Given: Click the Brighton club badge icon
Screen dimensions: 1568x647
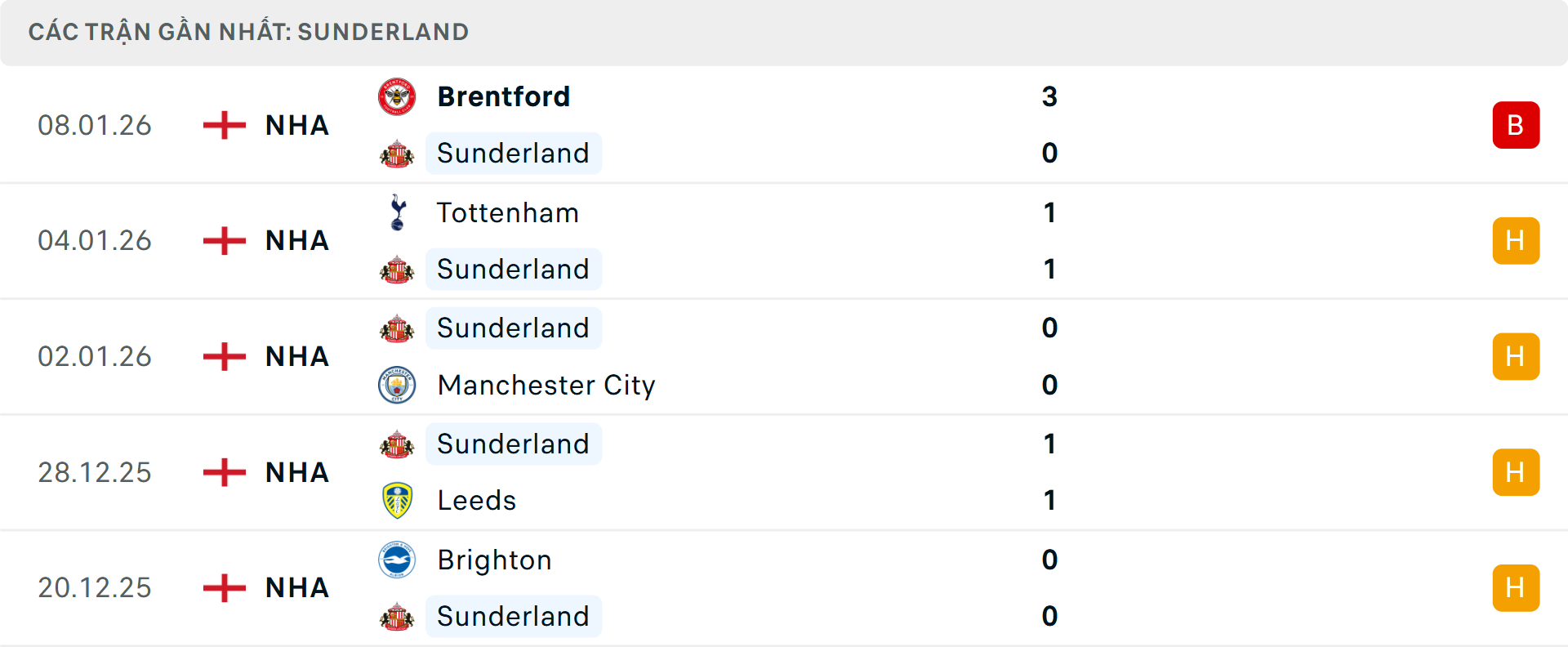Looking at the screenshot, I should 398,560.
